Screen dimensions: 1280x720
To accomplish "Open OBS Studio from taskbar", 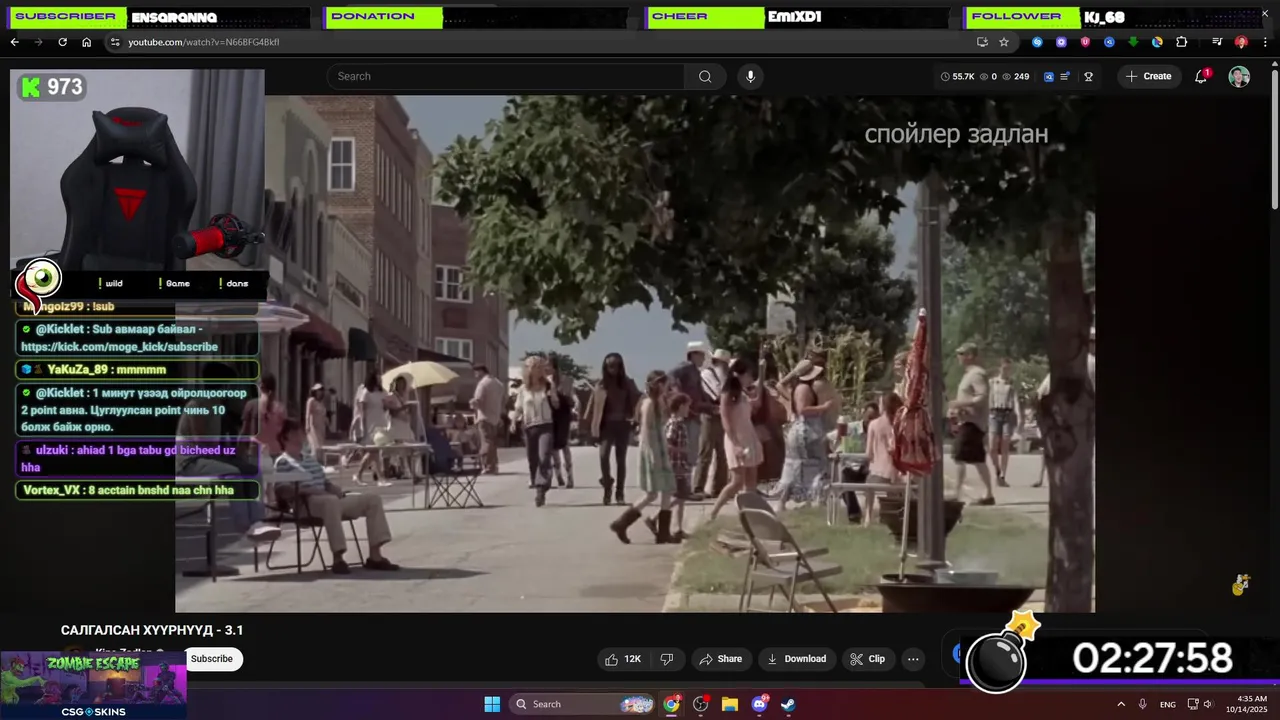I will pos(700,704).
